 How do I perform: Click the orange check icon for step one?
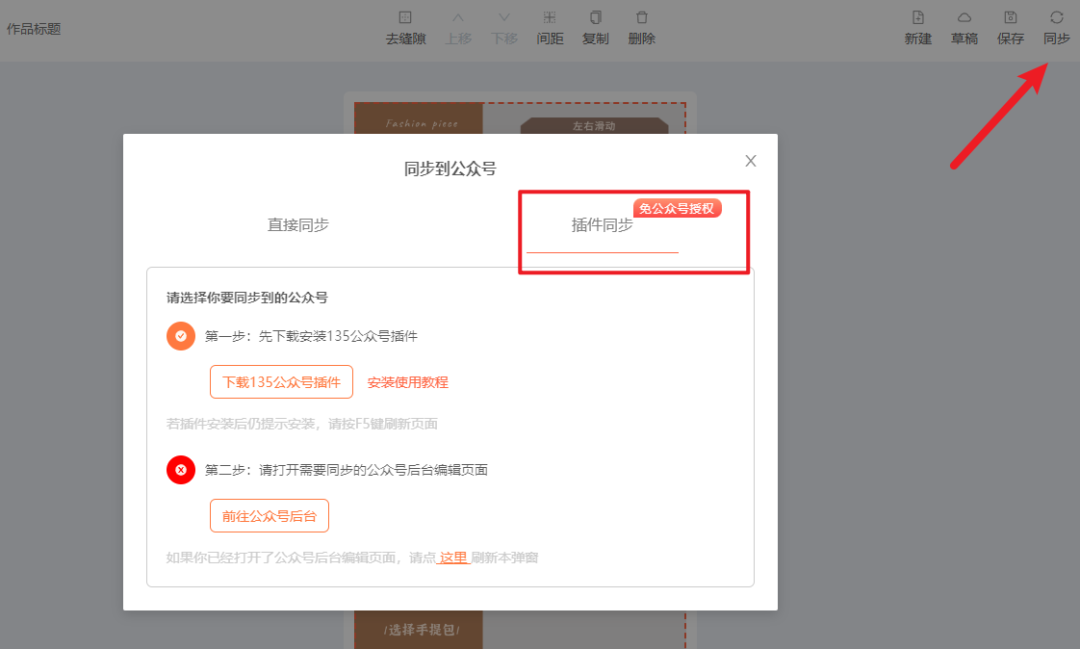pyautogui.click(x=180, y=336)
